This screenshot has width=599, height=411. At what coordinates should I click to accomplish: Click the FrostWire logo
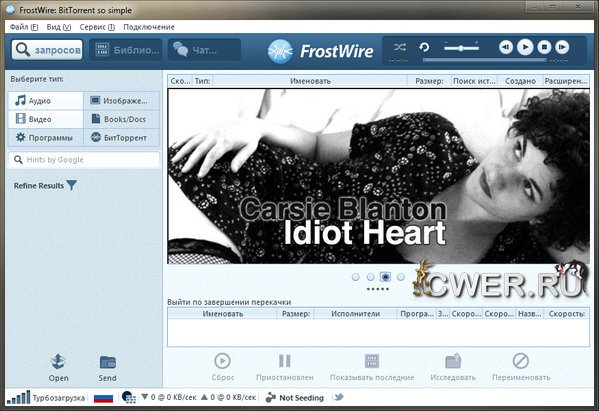click(320, 51)
